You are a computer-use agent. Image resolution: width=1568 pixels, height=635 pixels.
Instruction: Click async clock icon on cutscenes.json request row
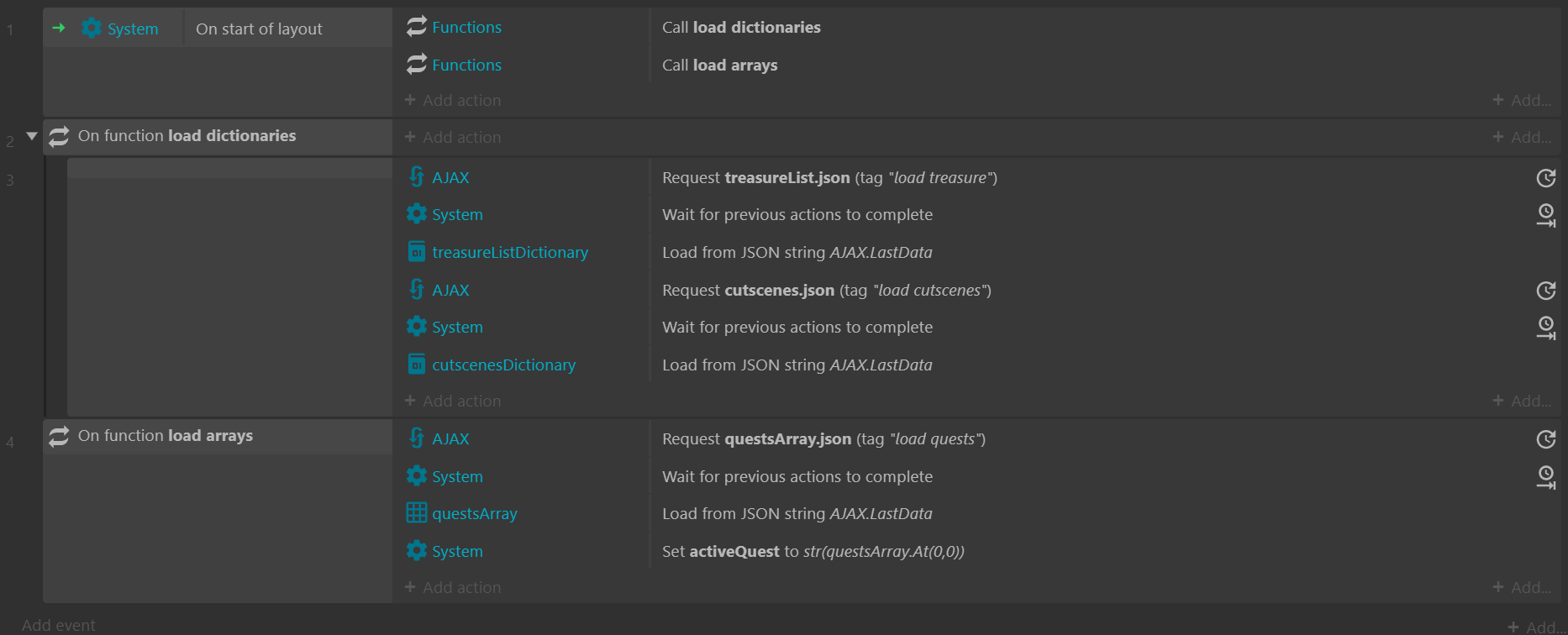click(x=1546, y=291)
